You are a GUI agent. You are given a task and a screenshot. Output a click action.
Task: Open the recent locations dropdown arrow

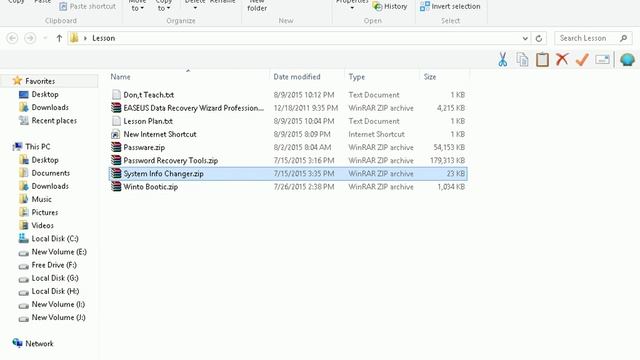[45, 38]
